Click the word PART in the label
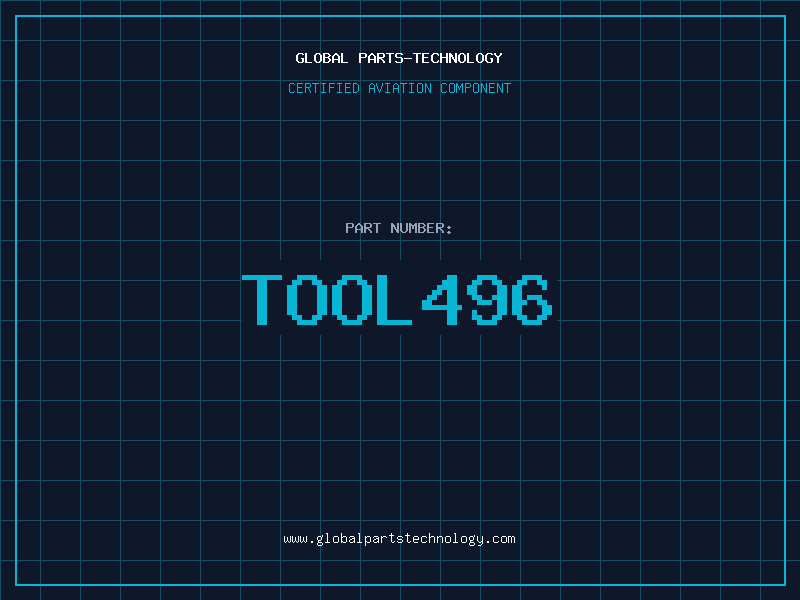The width and height of the screenshot is (800, 600). coord(364,228)
